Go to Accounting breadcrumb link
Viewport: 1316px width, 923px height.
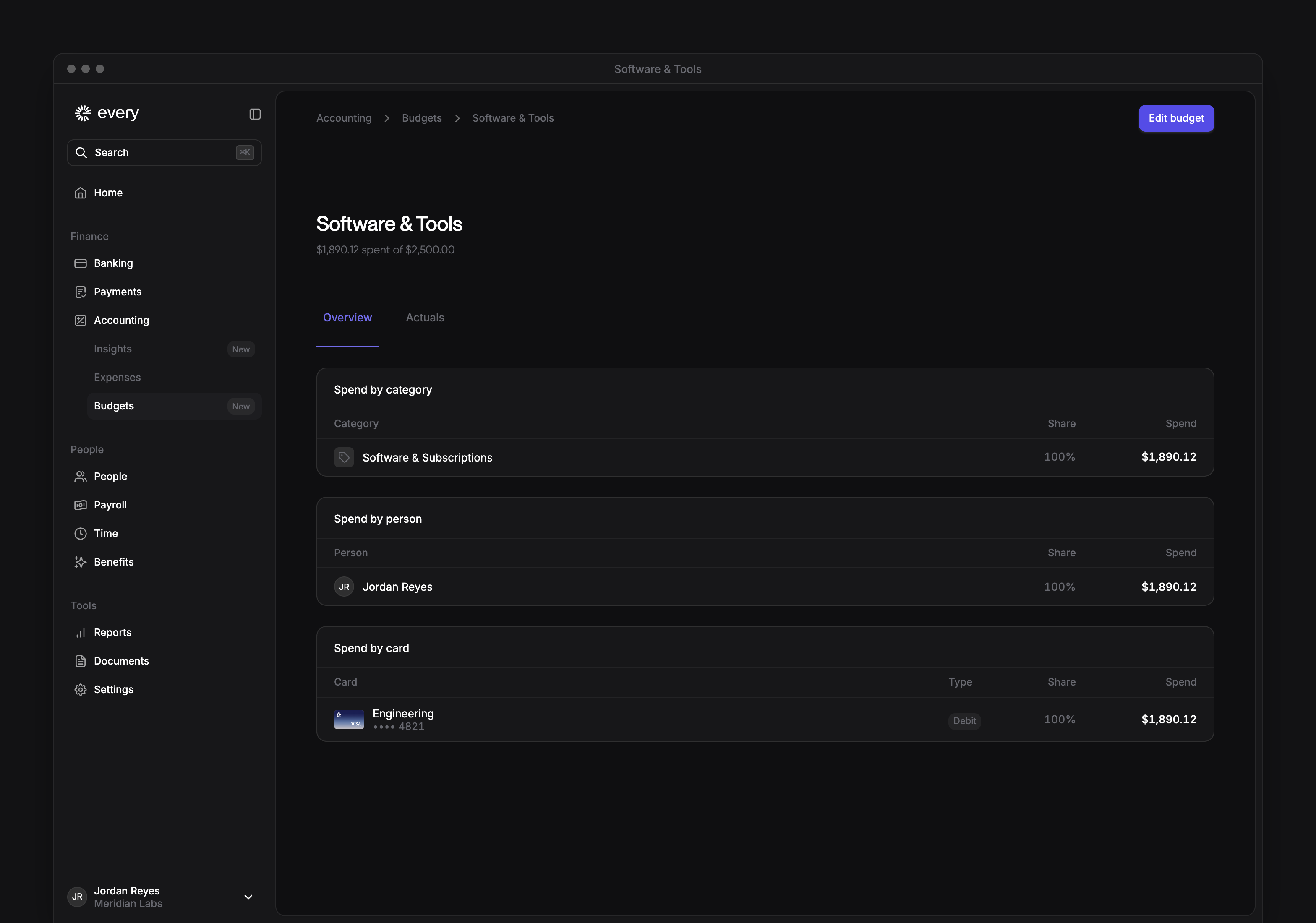[x=344, y=118]
